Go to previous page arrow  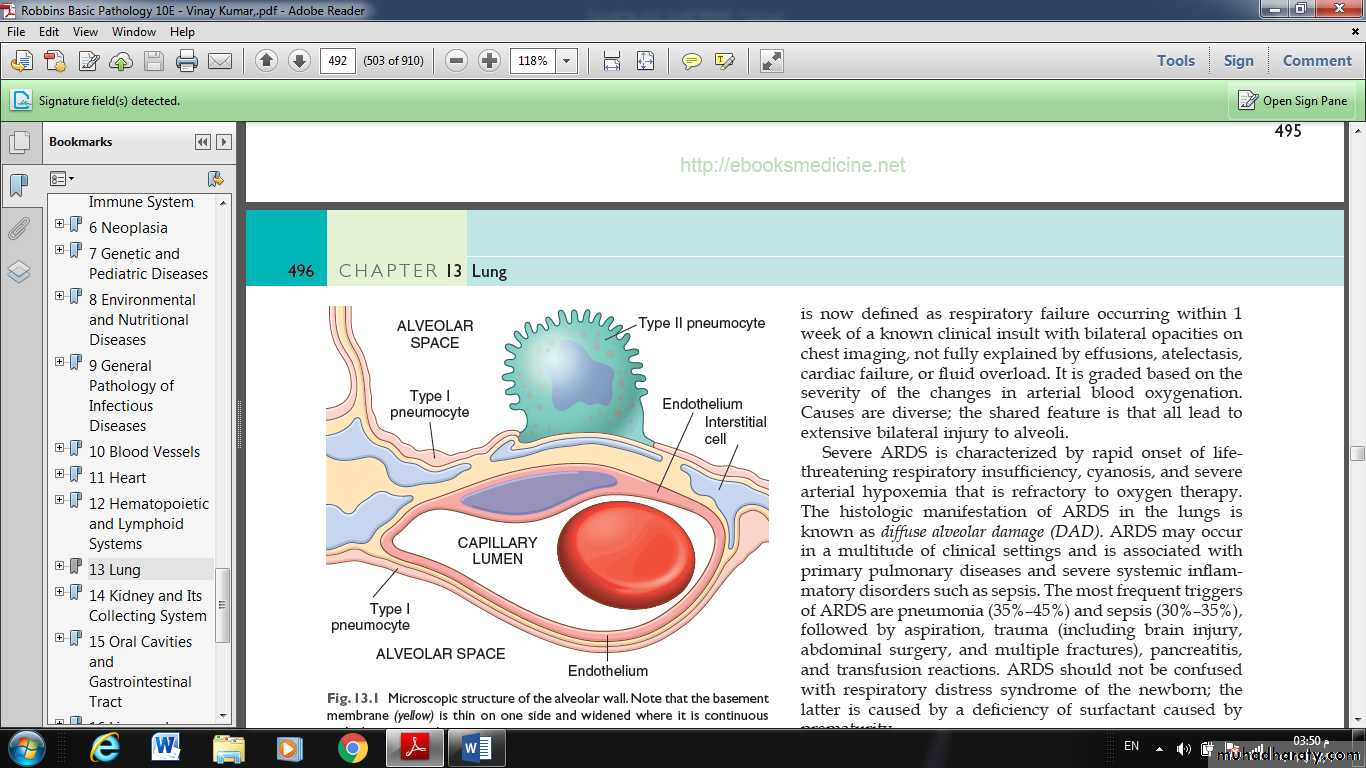click(x=266, y=61)
